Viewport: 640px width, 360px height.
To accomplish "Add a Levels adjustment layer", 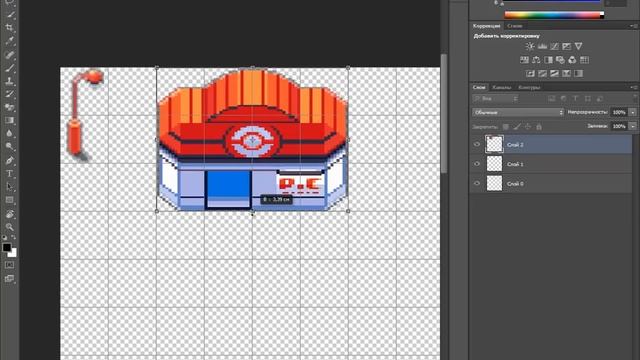I will click(x=542, y=46).
